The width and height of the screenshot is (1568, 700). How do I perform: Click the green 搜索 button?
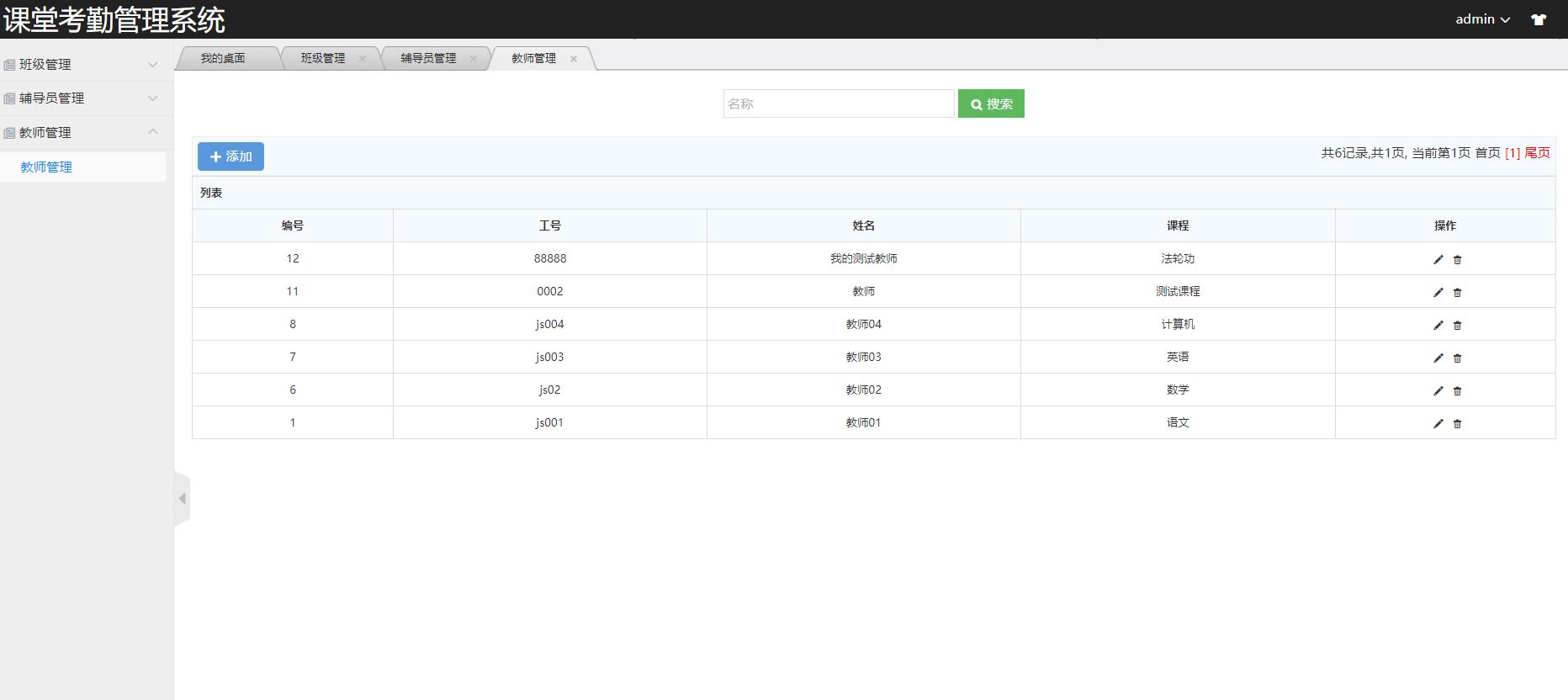point(991,103)
